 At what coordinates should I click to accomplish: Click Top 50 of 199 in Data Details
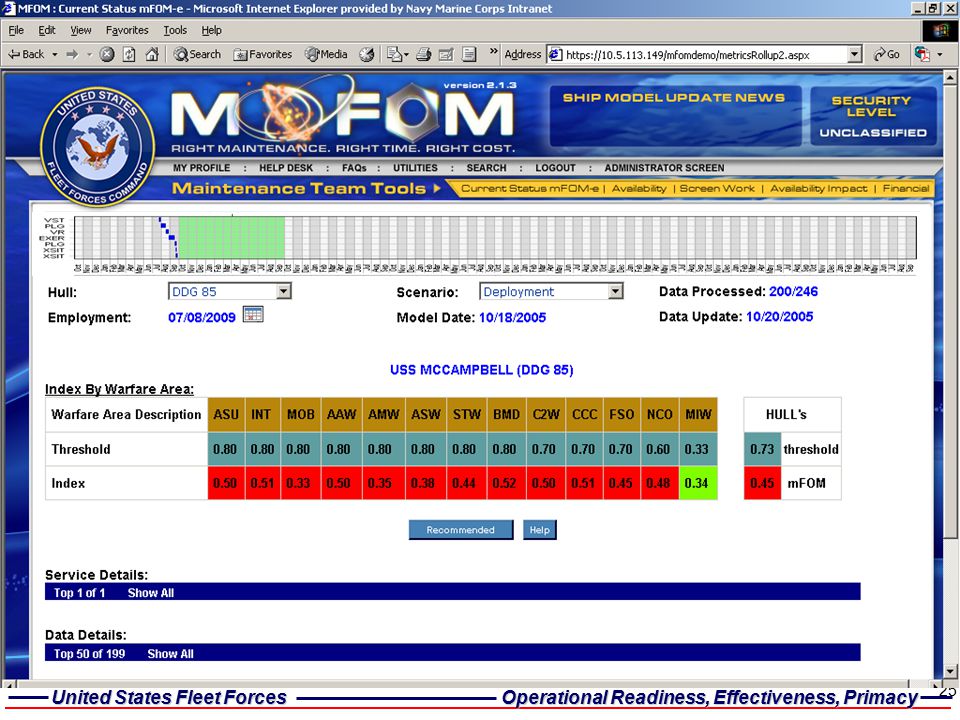(89, 654)
